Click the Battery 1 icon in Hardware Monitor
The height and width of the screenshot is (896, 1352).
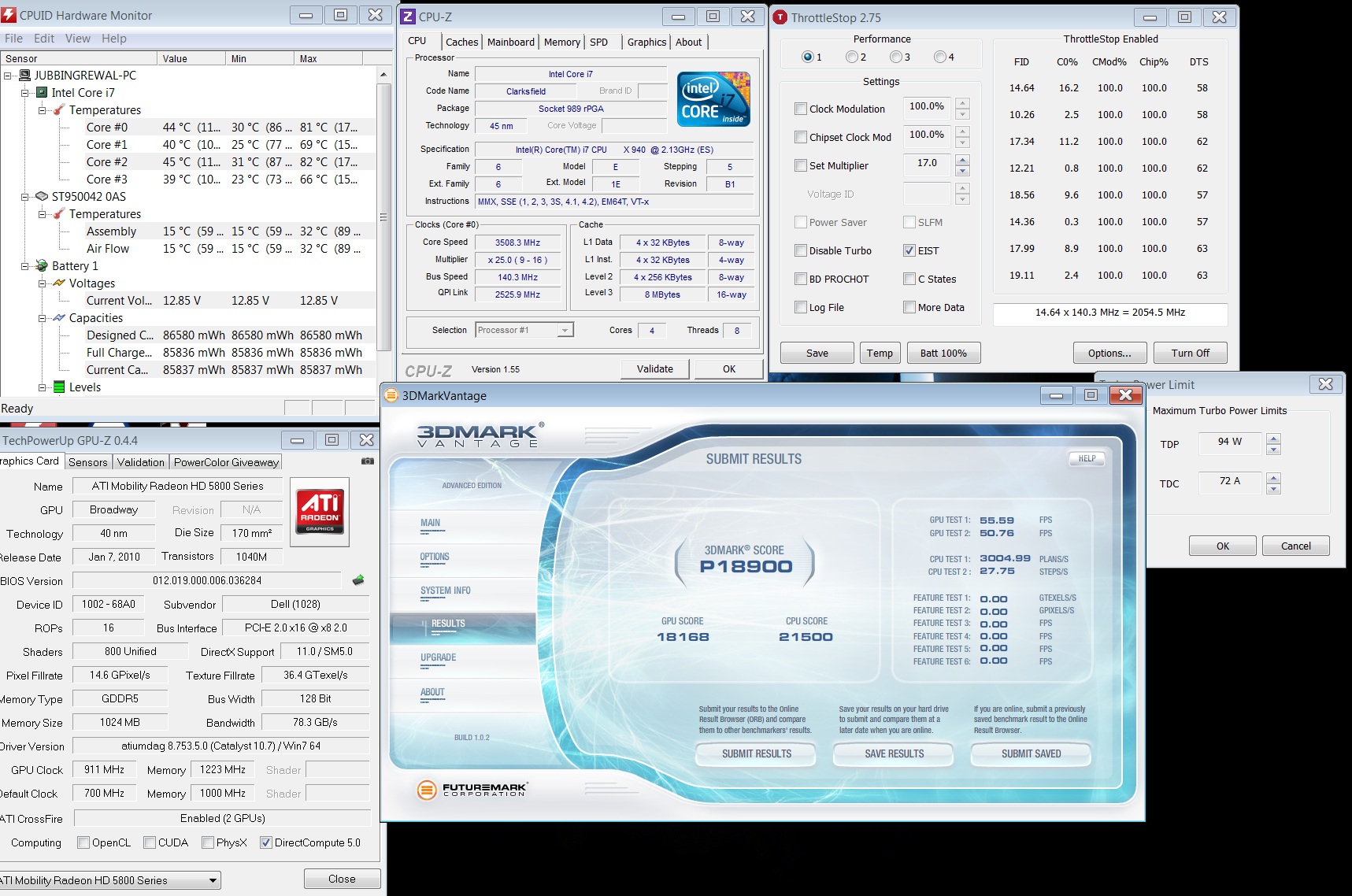tap(43, 266)
